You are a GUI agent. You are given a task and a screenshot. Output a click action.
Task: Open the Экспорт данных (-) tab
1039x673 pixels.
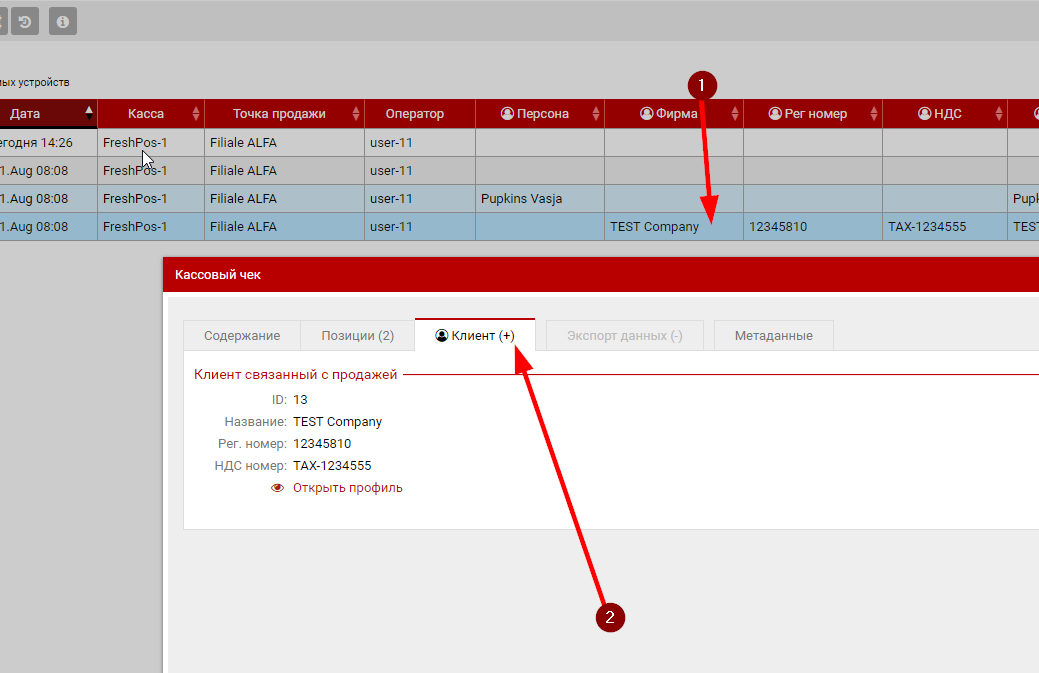[624, 336]
